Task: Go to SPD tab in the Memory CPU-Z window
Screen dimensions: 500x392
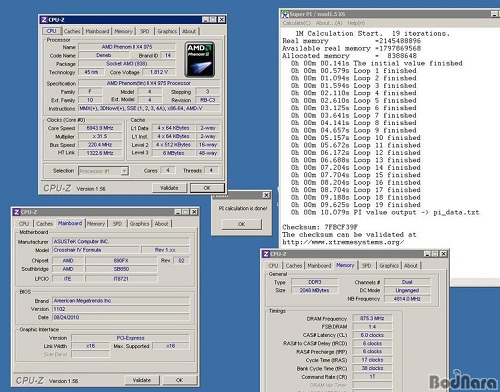Action: [x=366, y=266]
